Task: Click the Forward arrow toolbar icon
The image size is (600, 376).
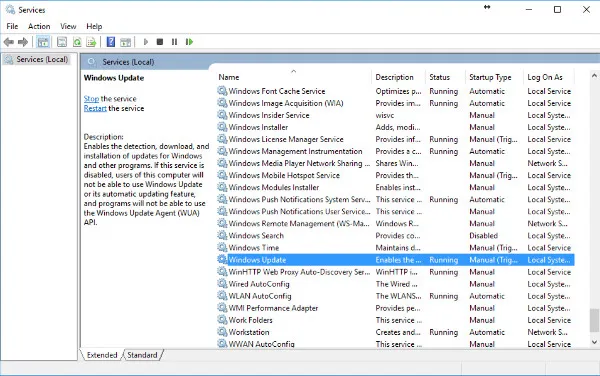Action: 23,42
